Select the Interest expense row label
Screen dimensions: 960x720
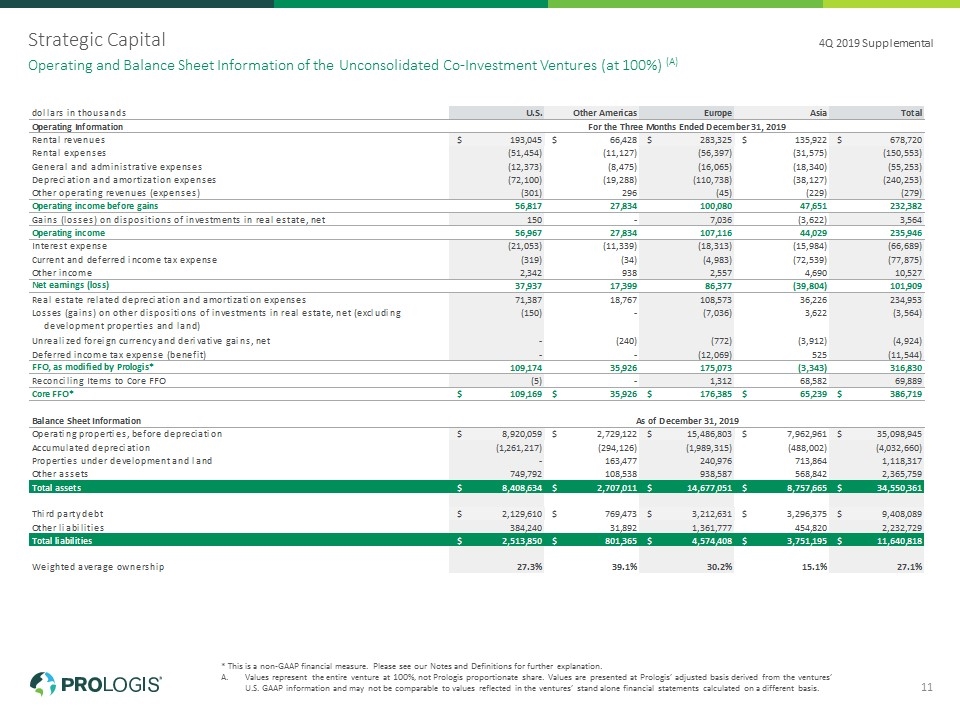[69, 246]
